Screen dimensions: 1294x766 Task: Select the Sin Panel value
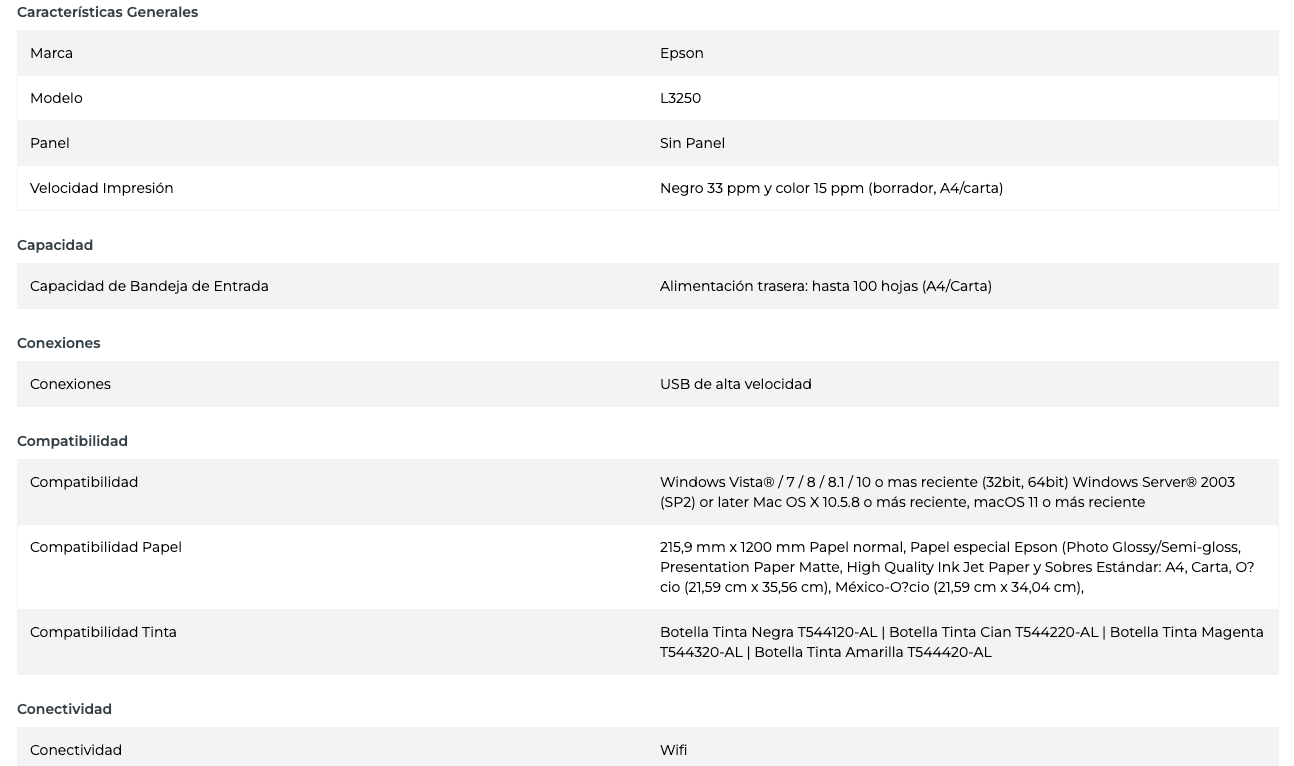coord(692,143)
